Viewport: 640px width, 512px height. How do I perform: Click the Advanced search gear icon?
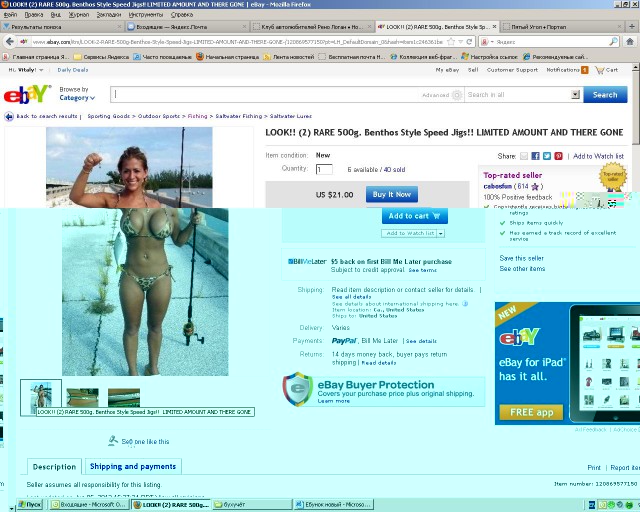[x=457, y=95]
